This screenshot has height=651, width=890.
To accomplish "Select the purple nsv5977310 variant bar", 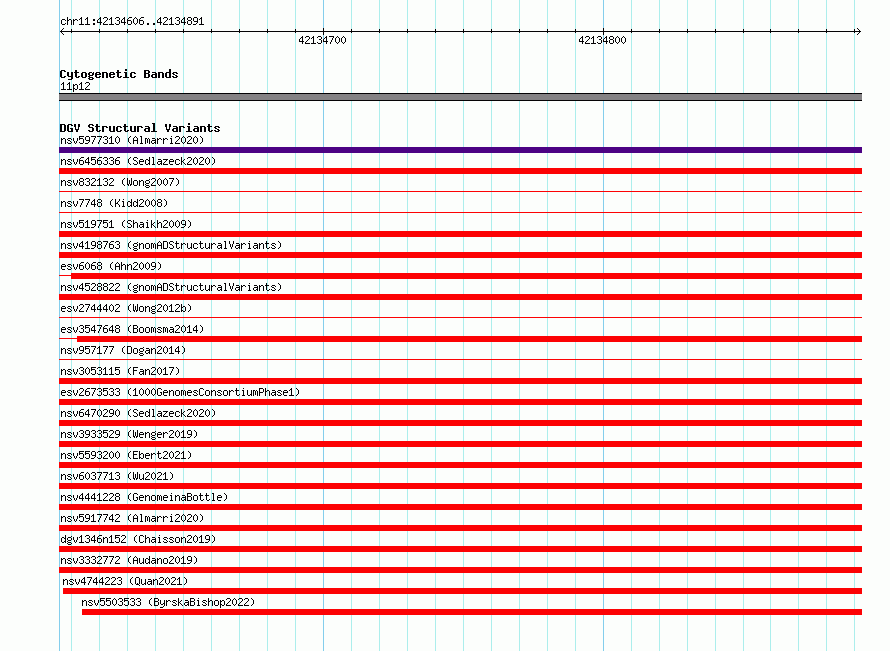I will 460,150.
